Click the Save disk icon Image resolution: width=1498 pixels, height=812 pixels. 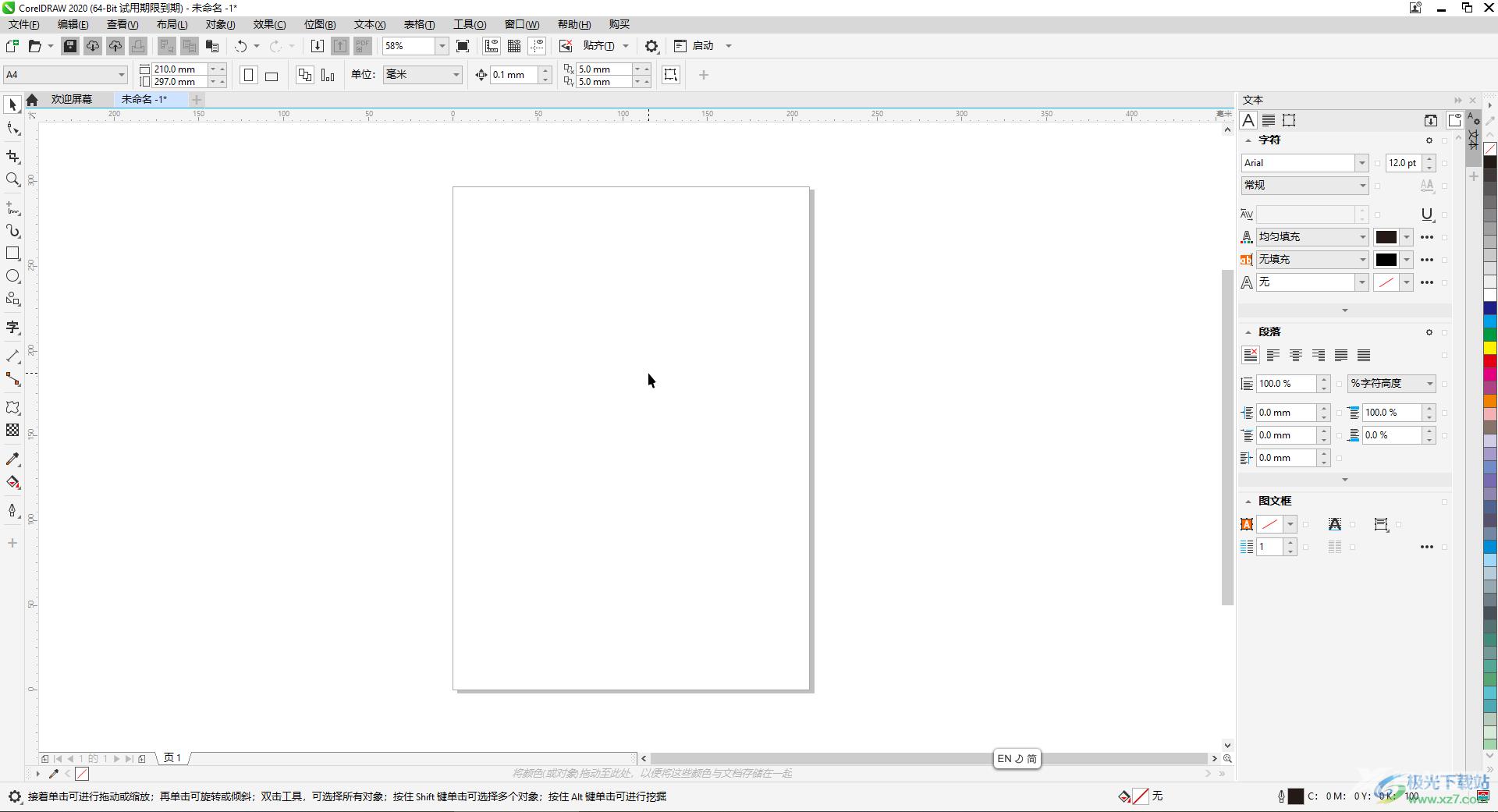click(70, 46)
